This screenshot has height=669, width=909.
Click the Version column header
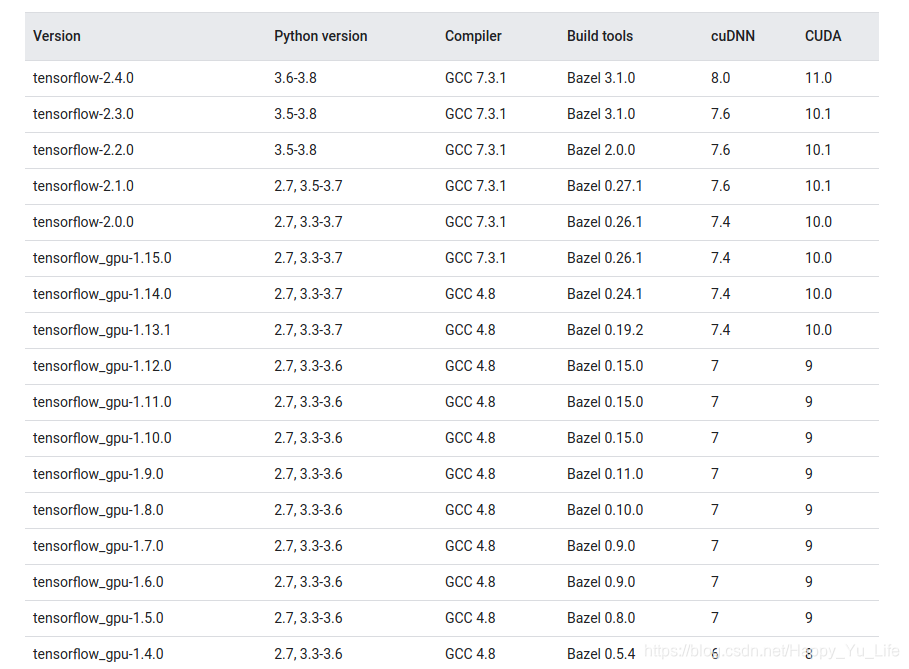coord(57,36)
